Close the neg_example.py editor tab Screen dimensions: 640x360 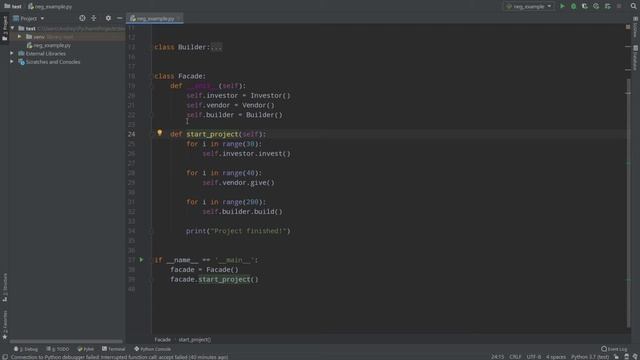179,18
